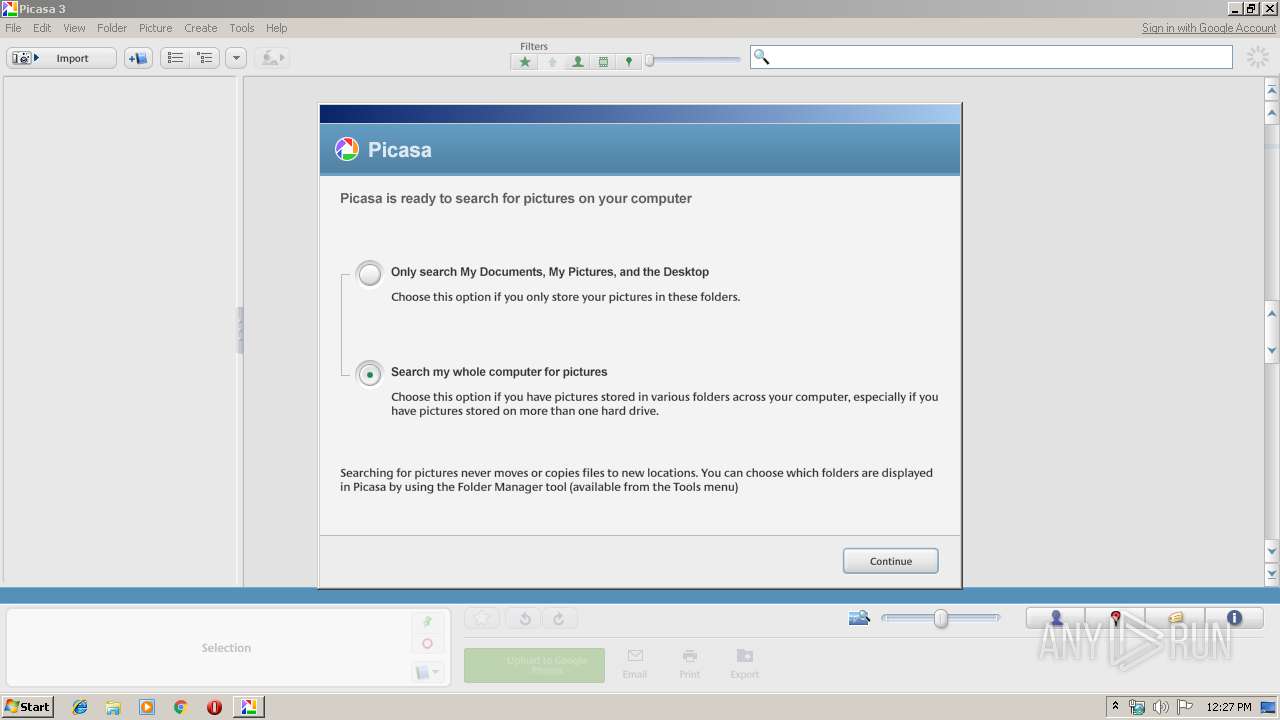Screen dimensions: 1280x720
Task: Switch to flat folder list view
Action: click(175, 58)
